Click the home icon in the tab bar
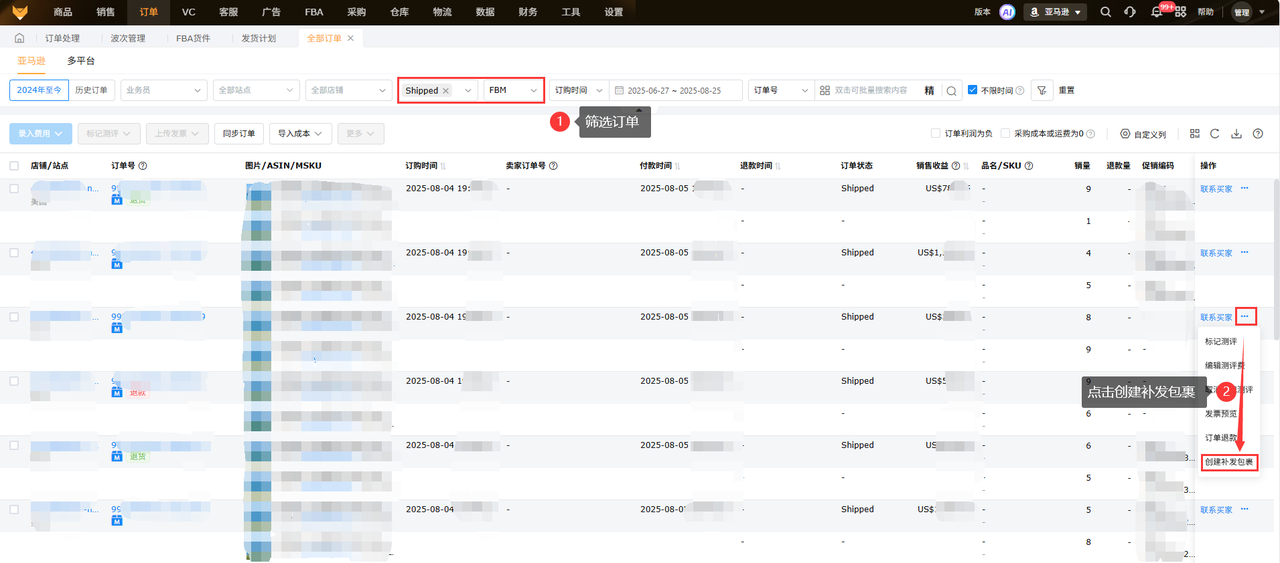This screenshot has height=563, width=1280. [20, 38]
